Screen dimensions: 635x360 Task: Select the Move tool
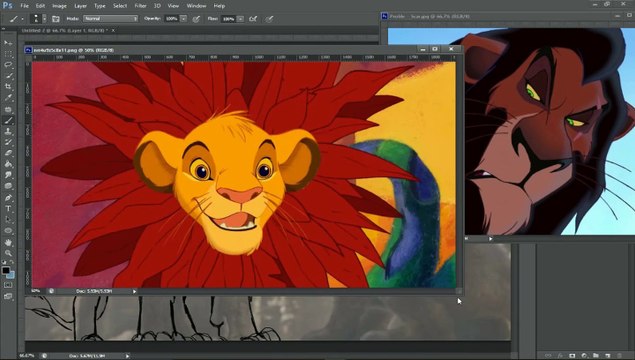click(x=8, y=43)
